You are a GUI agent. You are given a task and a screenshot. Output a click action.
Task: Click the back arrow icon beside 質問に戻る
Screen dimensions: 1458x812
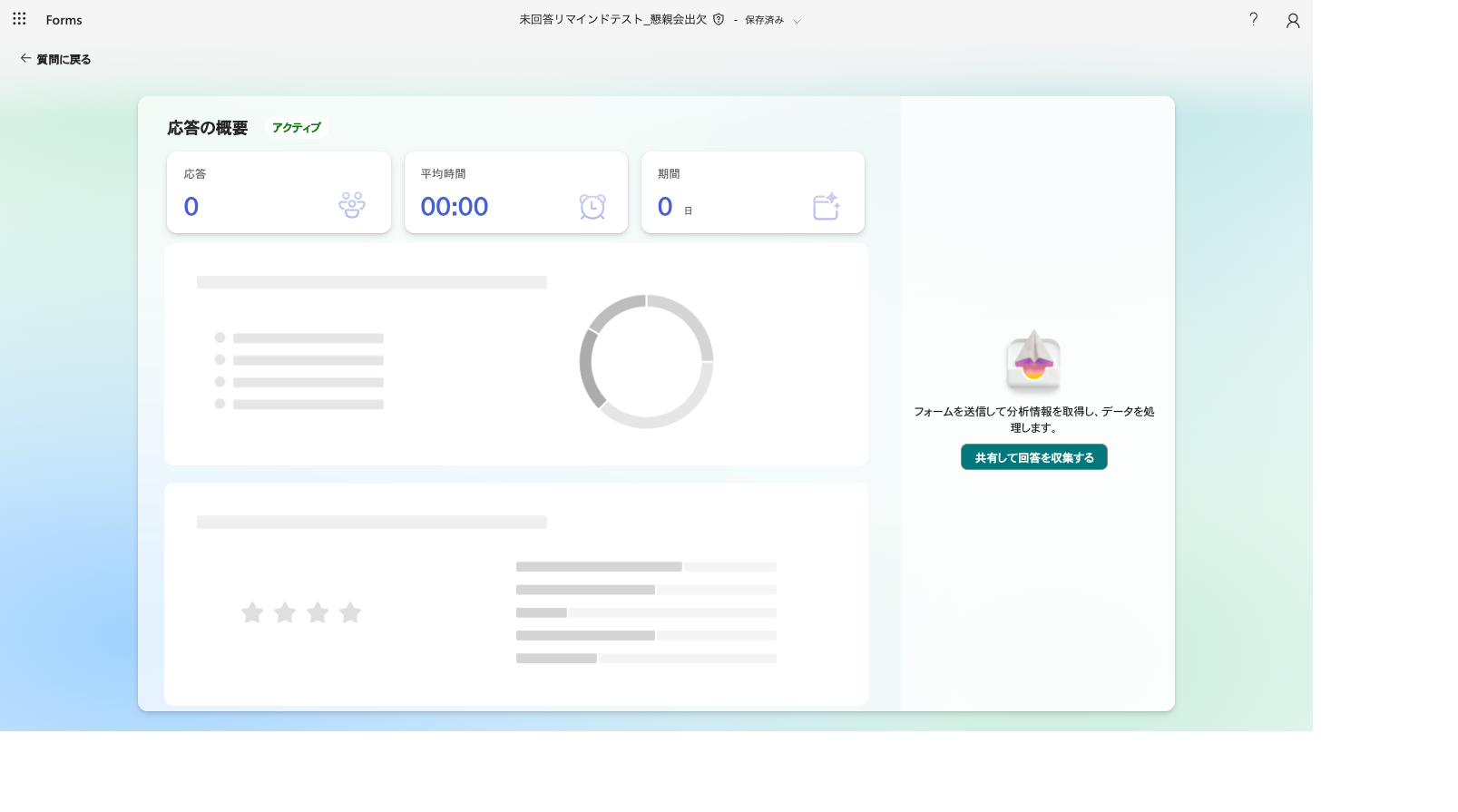tap(25, 58)
